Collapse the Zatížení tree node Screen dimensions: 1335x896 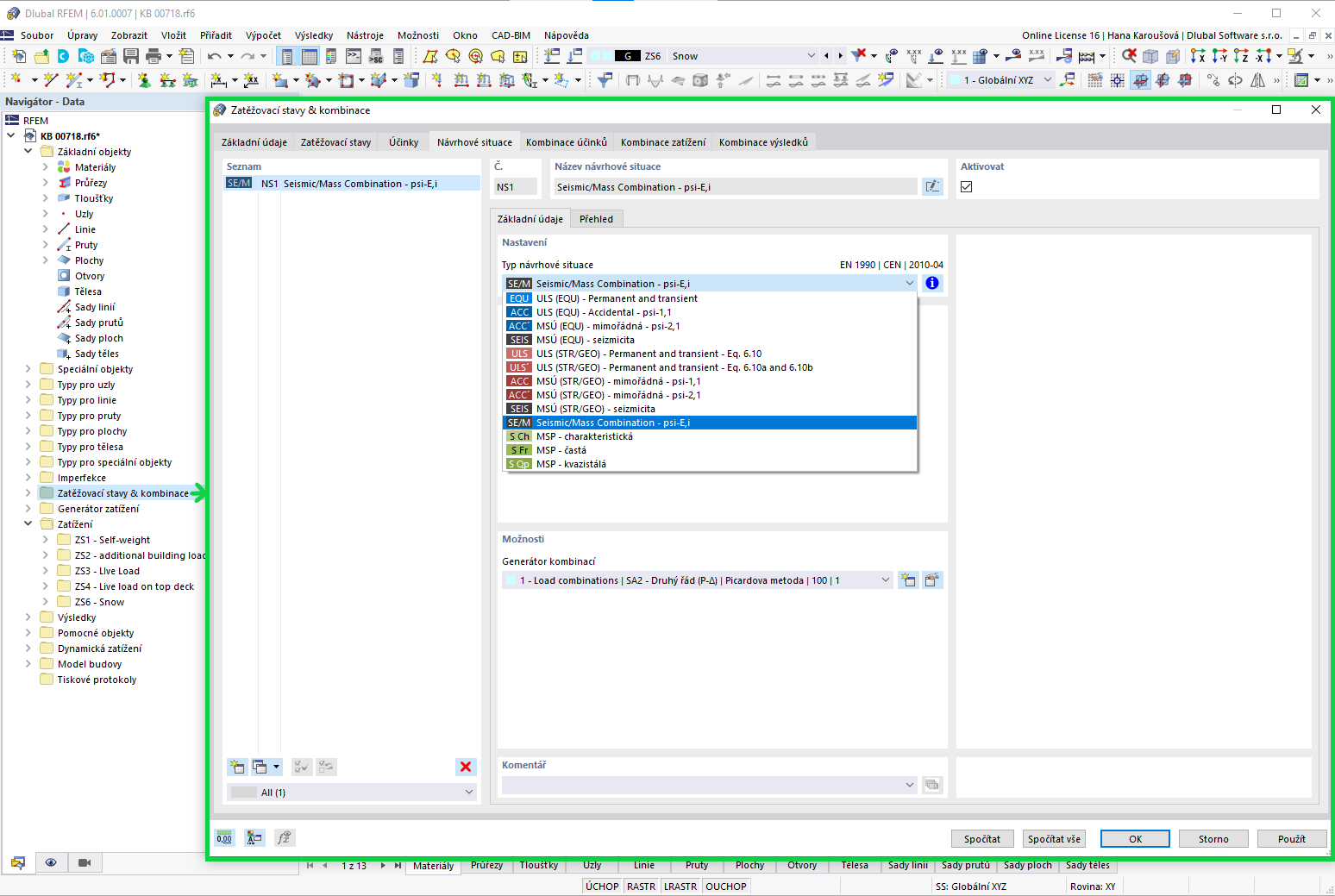(28, 524)
